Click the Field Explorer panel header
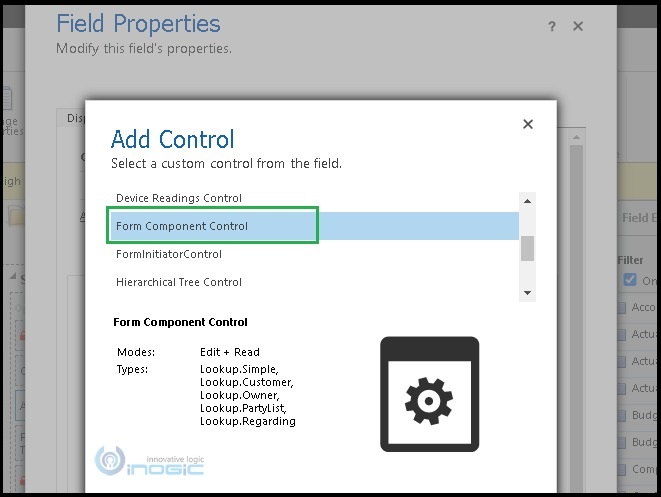This screenshot has height=497, width=661. coord(640,217)
